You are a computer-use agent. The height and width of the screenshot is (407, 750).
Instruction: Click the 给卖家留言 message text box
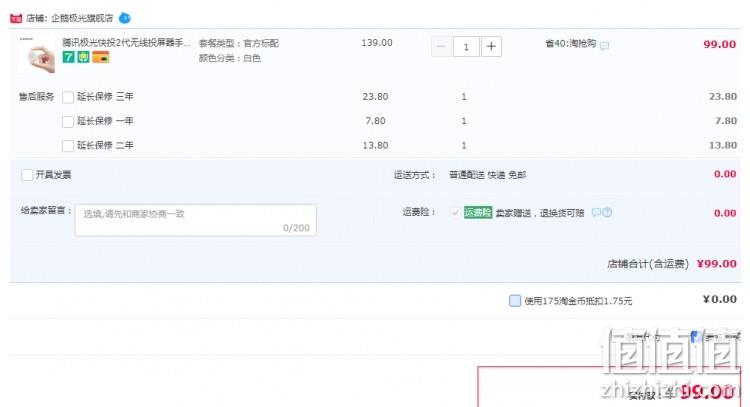[x=196, y=220]
